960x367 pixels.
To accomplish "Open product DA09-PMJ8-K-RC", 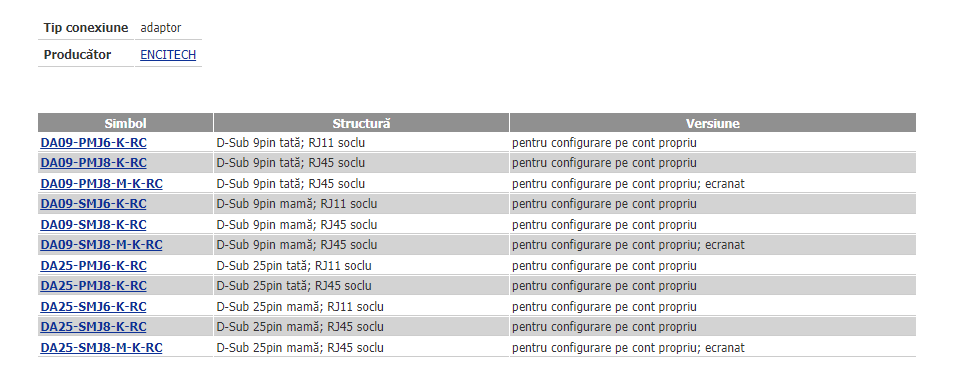I will tap(94, 163).
